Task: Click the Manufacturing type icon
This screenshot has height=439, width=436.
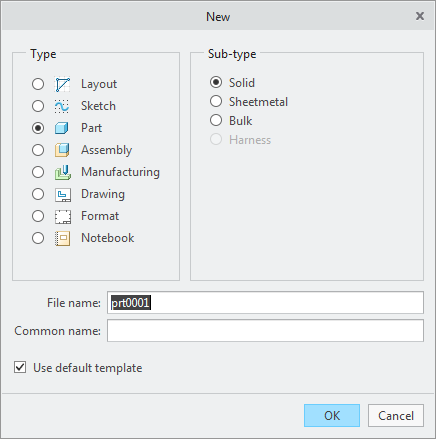Action: pyautogui.click(x=62, y=172)
